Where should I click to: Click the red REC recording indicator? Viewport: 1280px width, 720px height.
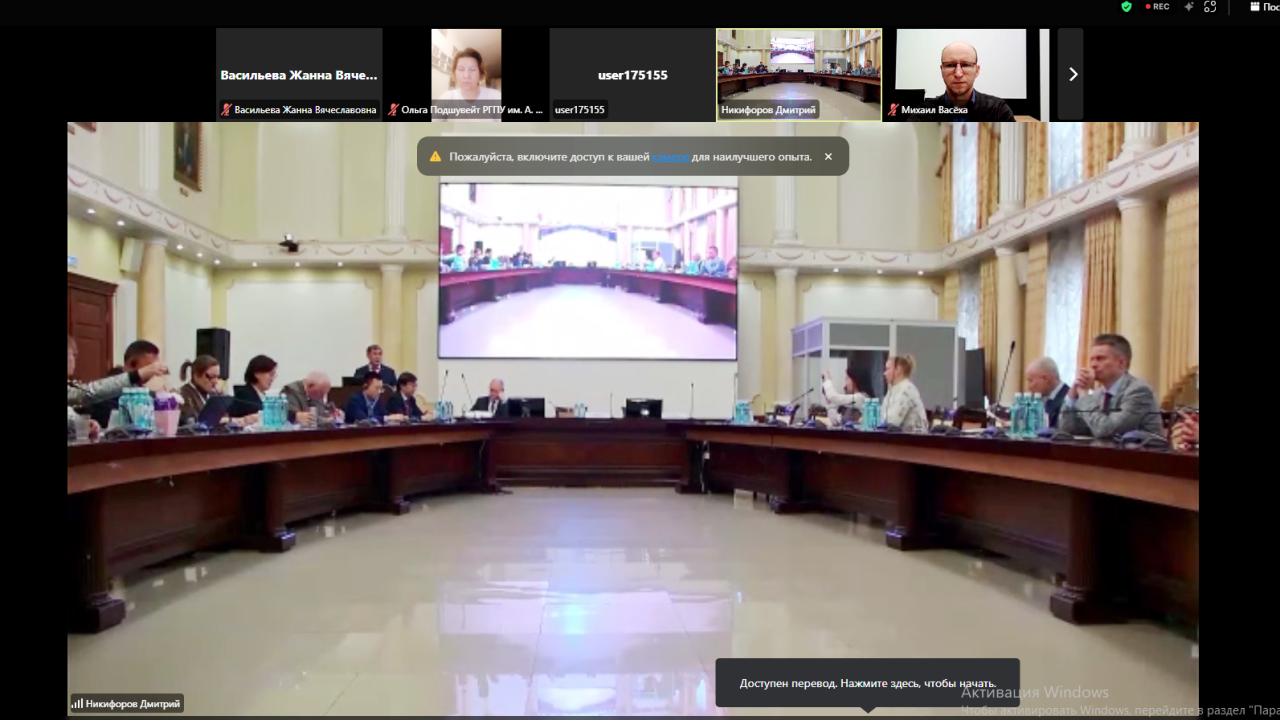[x=1157, y=7]
